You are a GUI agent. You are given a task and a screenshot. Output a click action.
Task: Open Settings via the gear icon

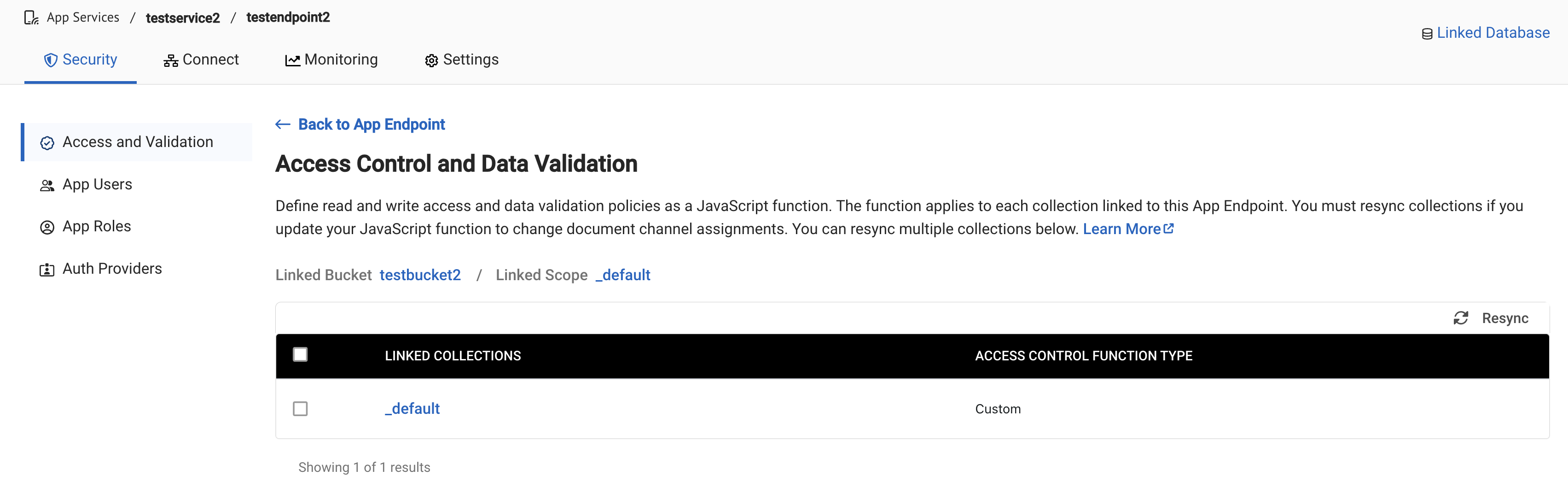(431, 60)
